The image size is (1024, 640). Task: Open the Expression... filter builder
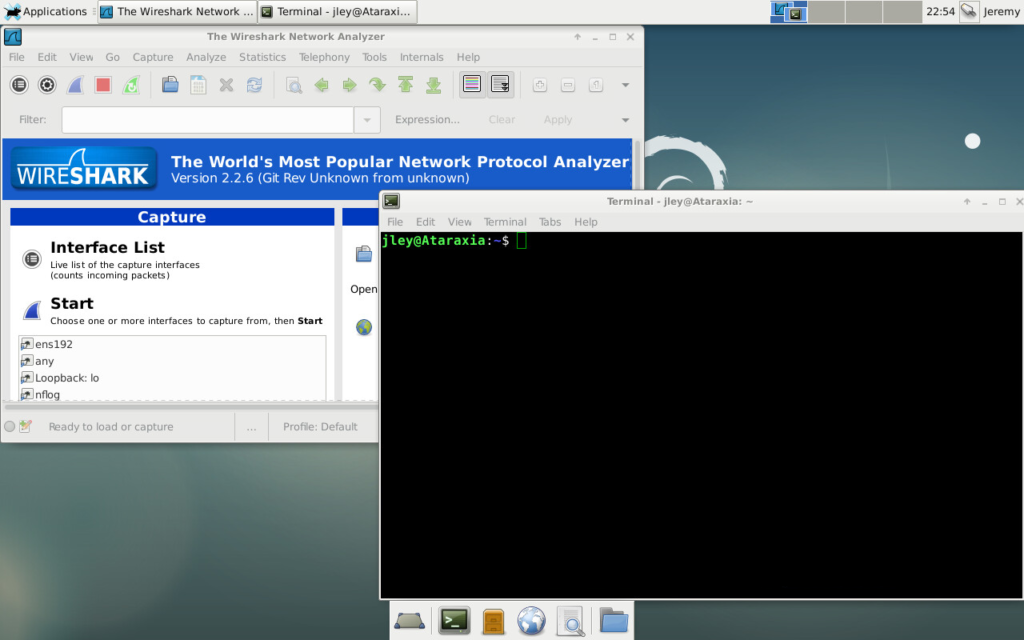427,120
